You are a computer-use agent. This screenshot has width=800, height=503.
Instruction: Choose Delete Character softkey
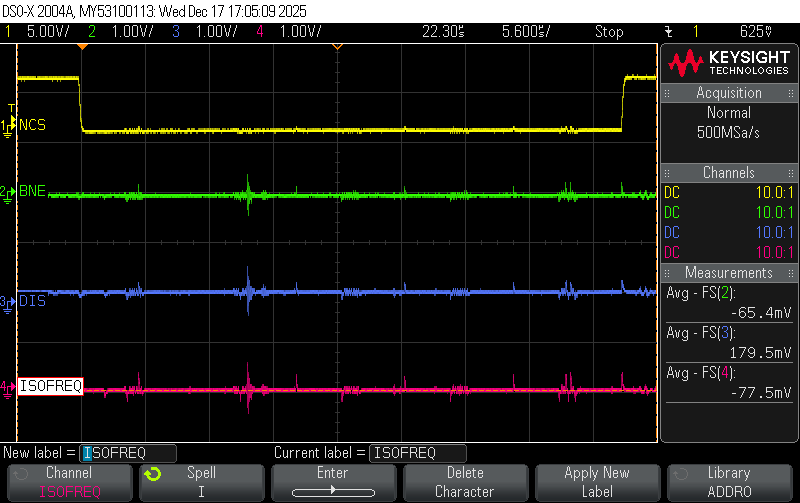point(465,483)
